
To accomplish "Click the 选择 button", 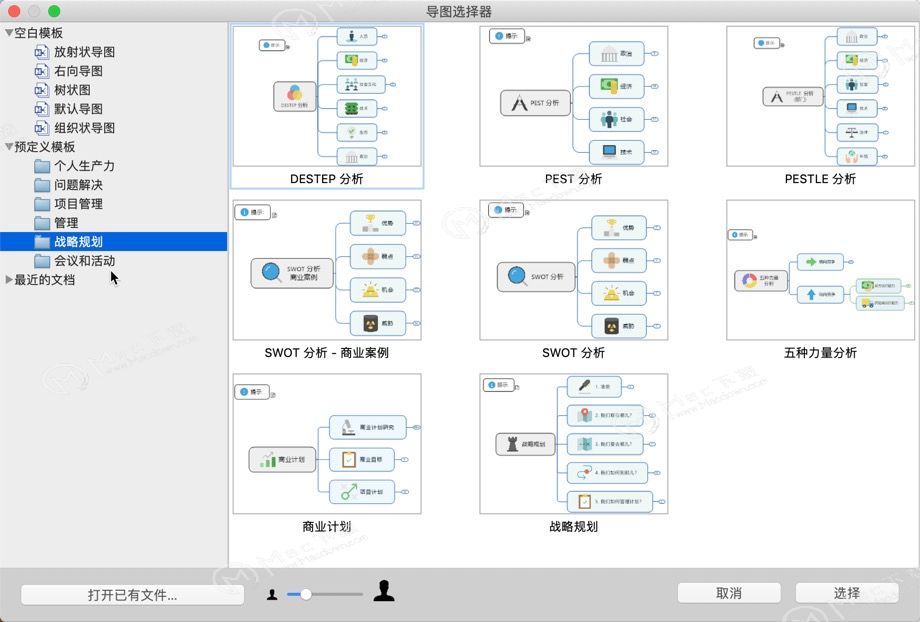I will coord(847,593).
